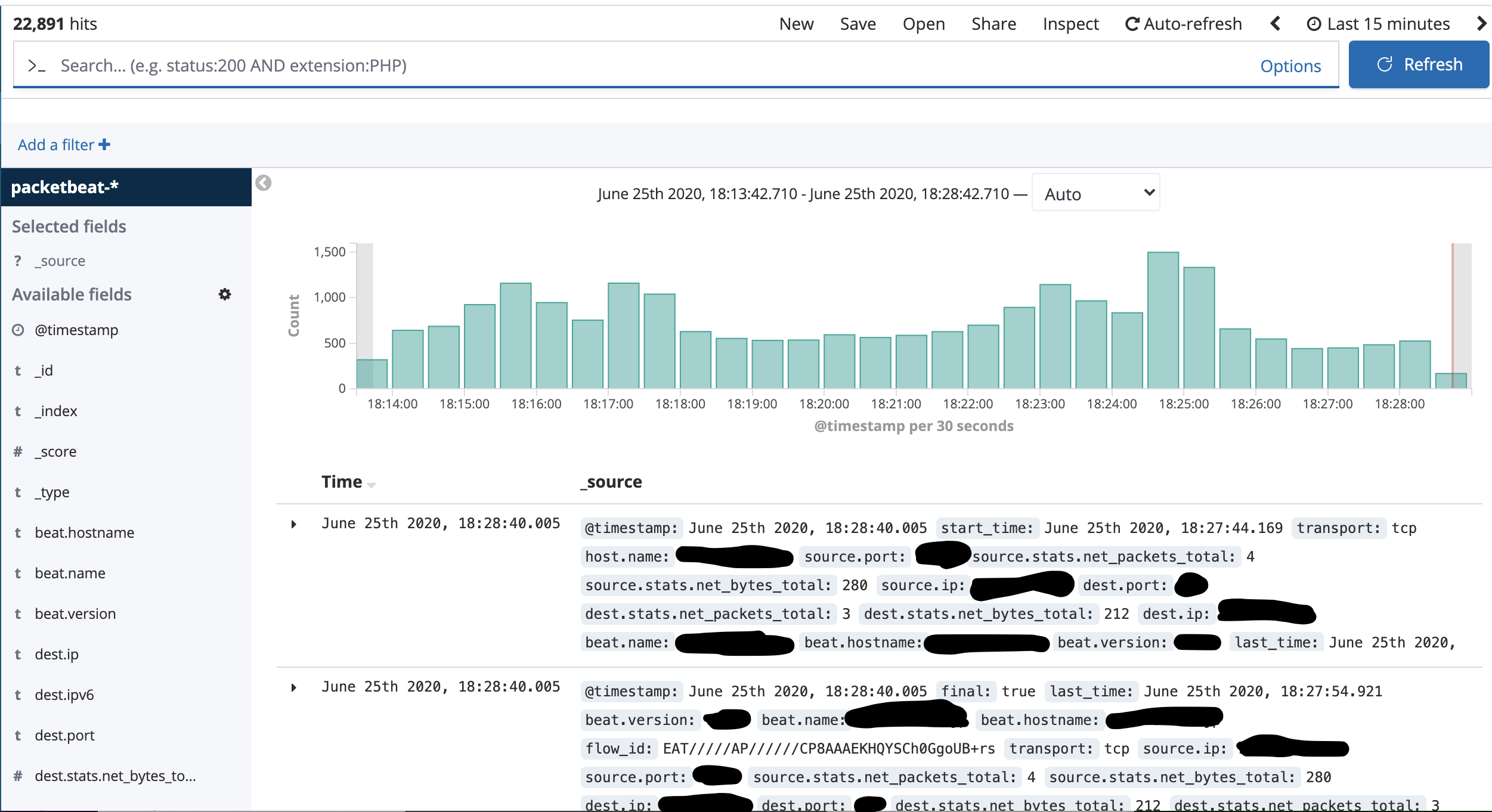The image size is (1492, 812).
Task: Click the number icon beside _score field
Action: pos(17,451)
